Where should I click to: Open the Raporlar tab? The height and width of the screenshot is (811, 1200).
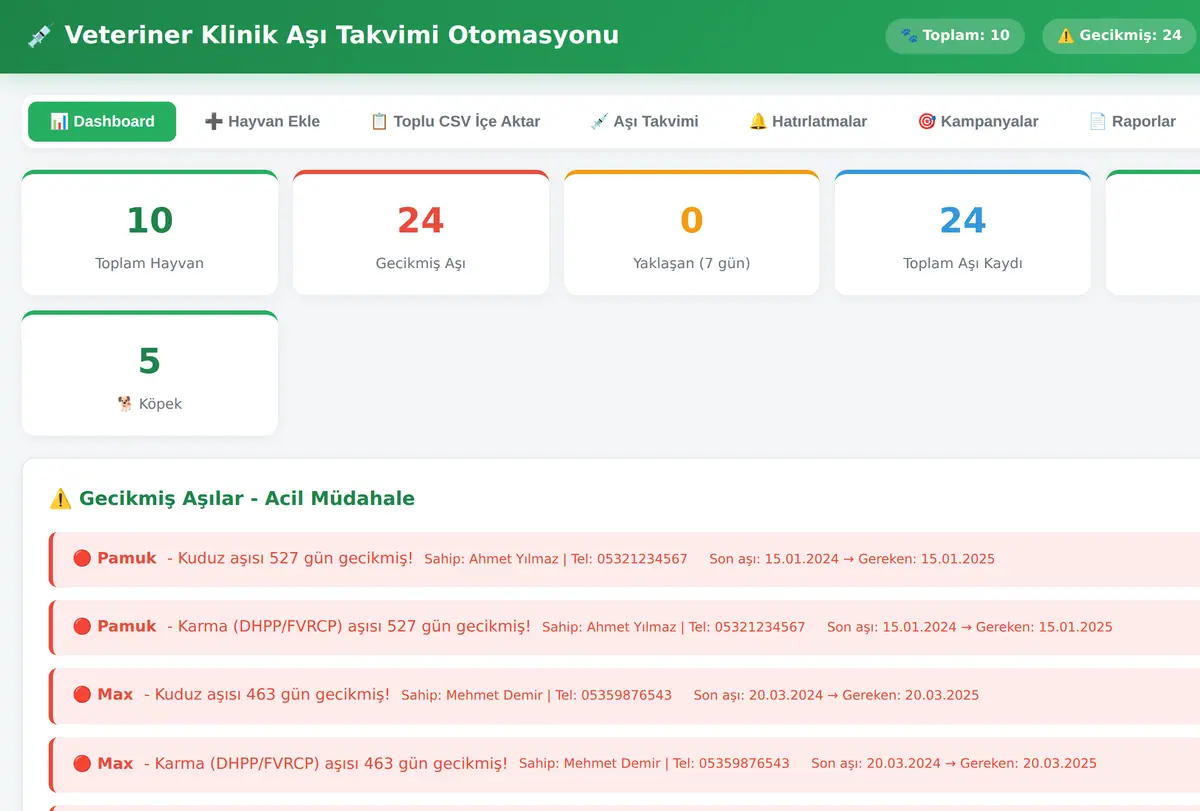(1132, 121)
